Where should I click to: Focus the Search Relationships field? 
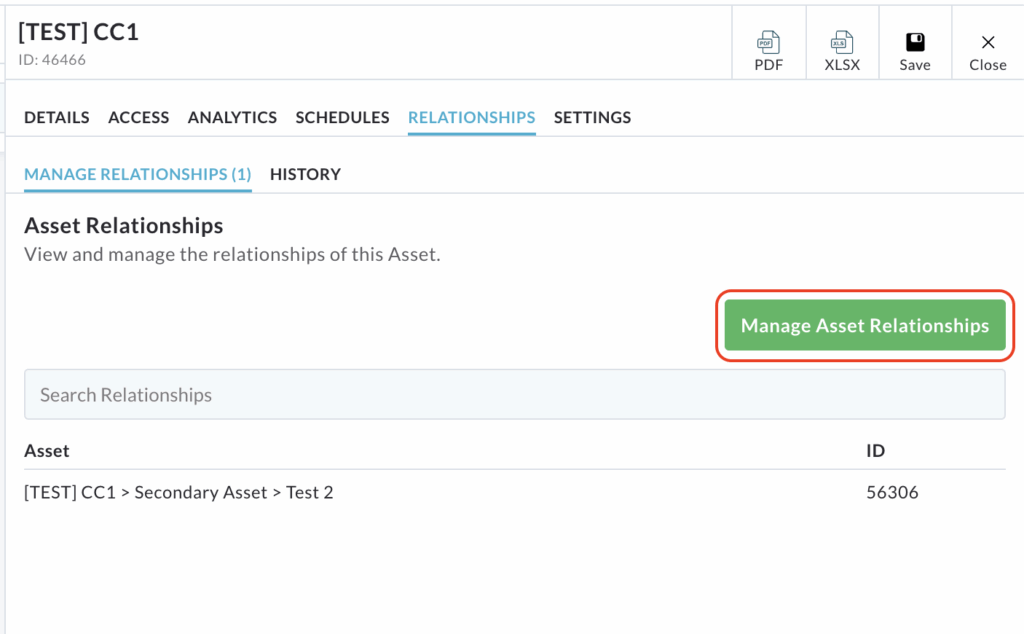point(514,395)
